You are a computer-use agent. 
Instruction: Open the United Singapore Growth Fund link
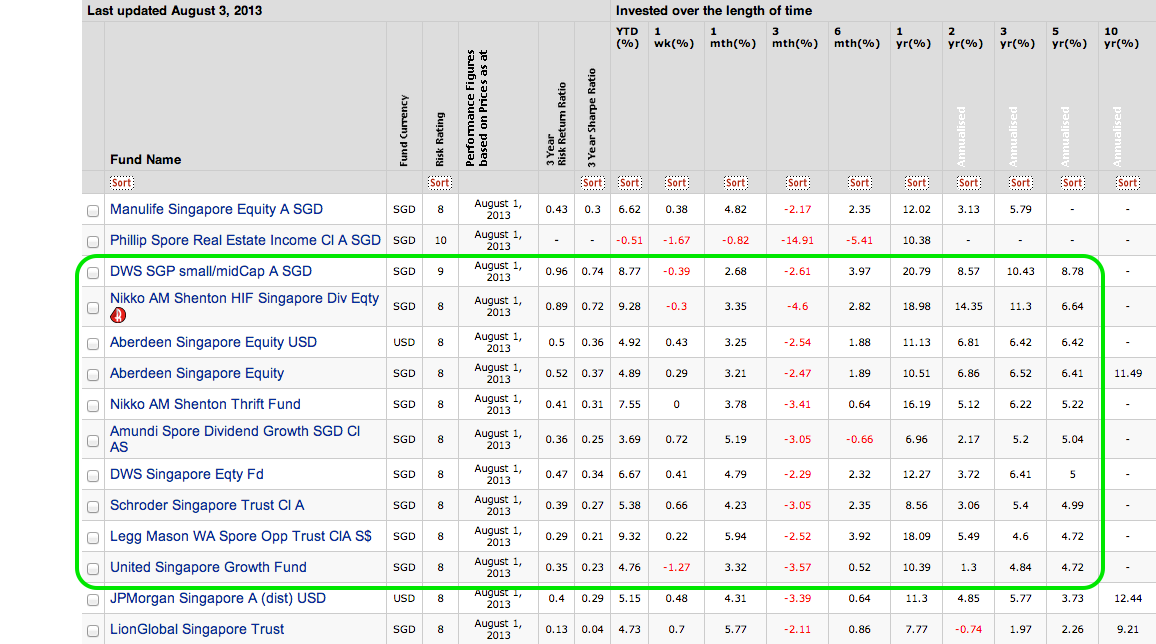pos(208,567)
